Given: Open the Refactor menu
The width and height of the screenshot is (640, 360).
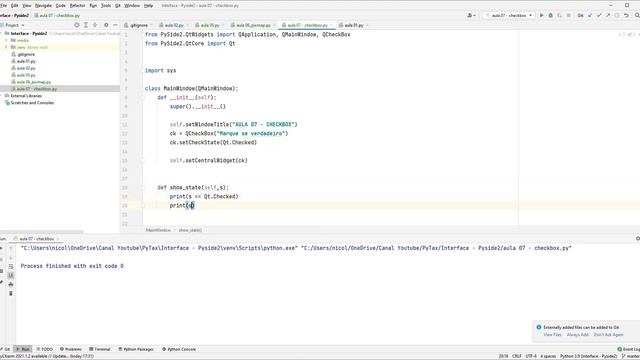Looking at the screenshot, I should [x=78, y=5].
